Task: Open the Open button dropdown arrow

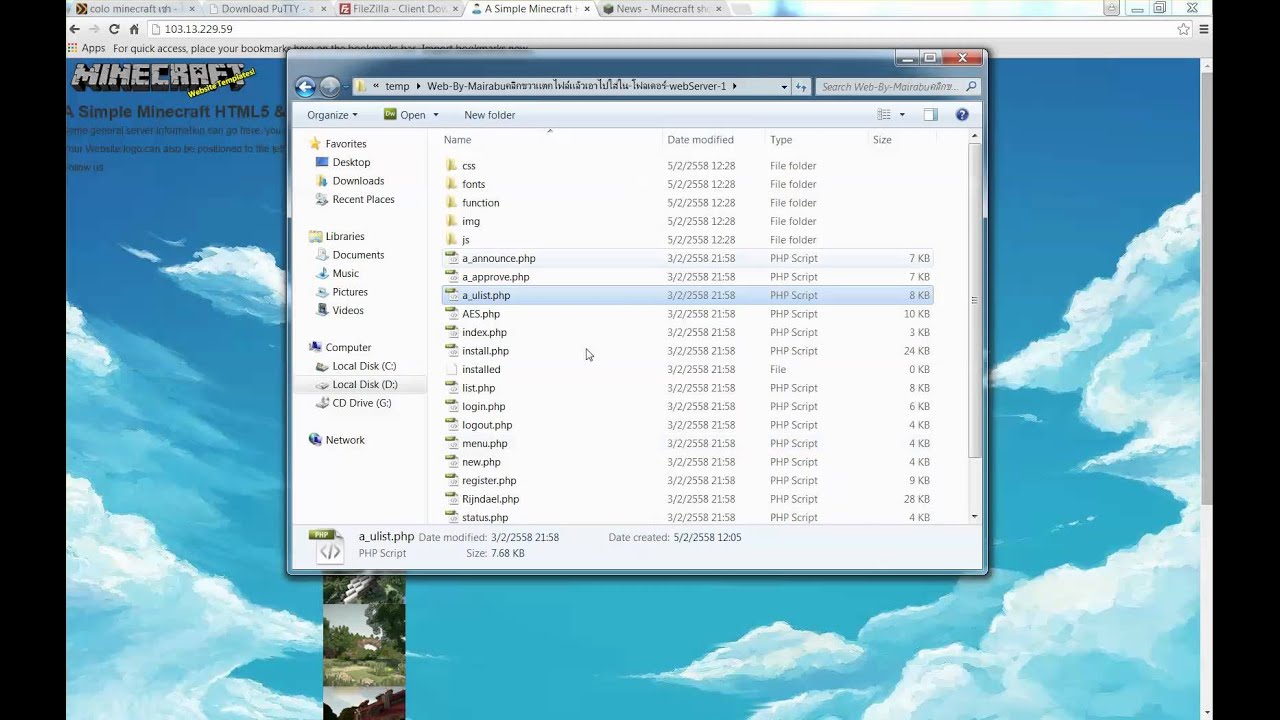Action: pos(435,115)
